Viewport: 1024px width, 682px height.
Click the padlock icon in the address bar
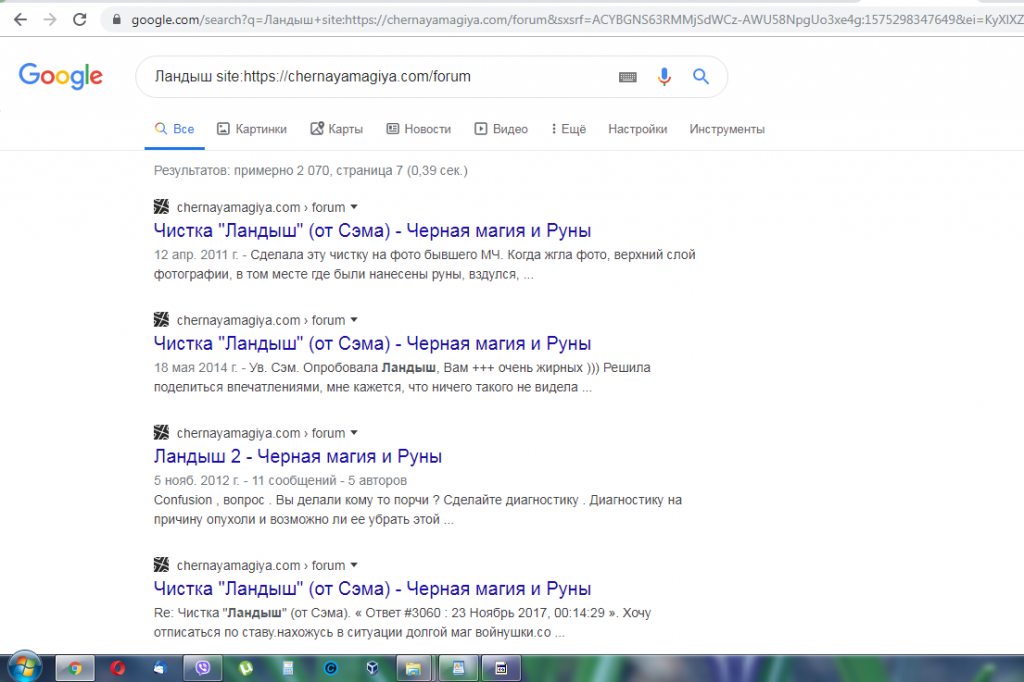tap(117, 20)
